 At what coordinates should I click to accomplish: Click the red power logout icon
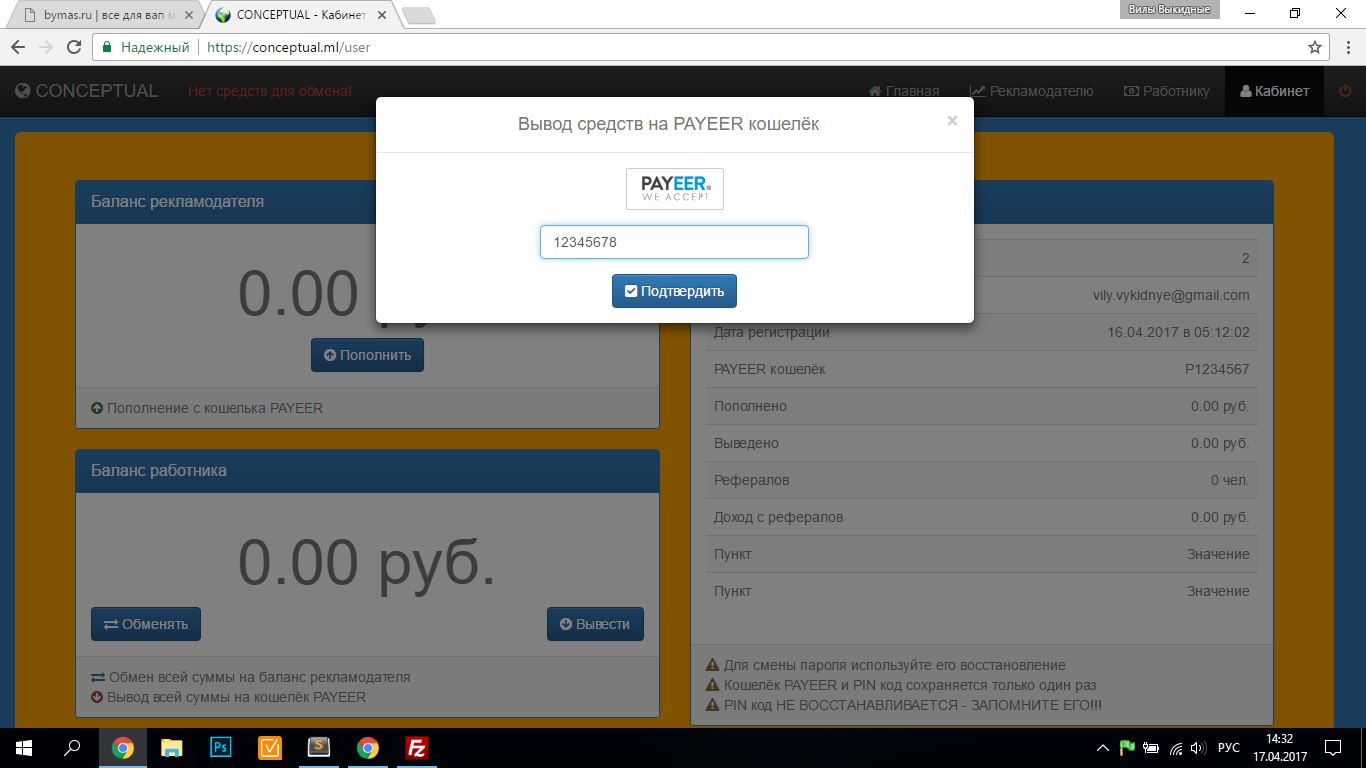tap(1344, 91)
